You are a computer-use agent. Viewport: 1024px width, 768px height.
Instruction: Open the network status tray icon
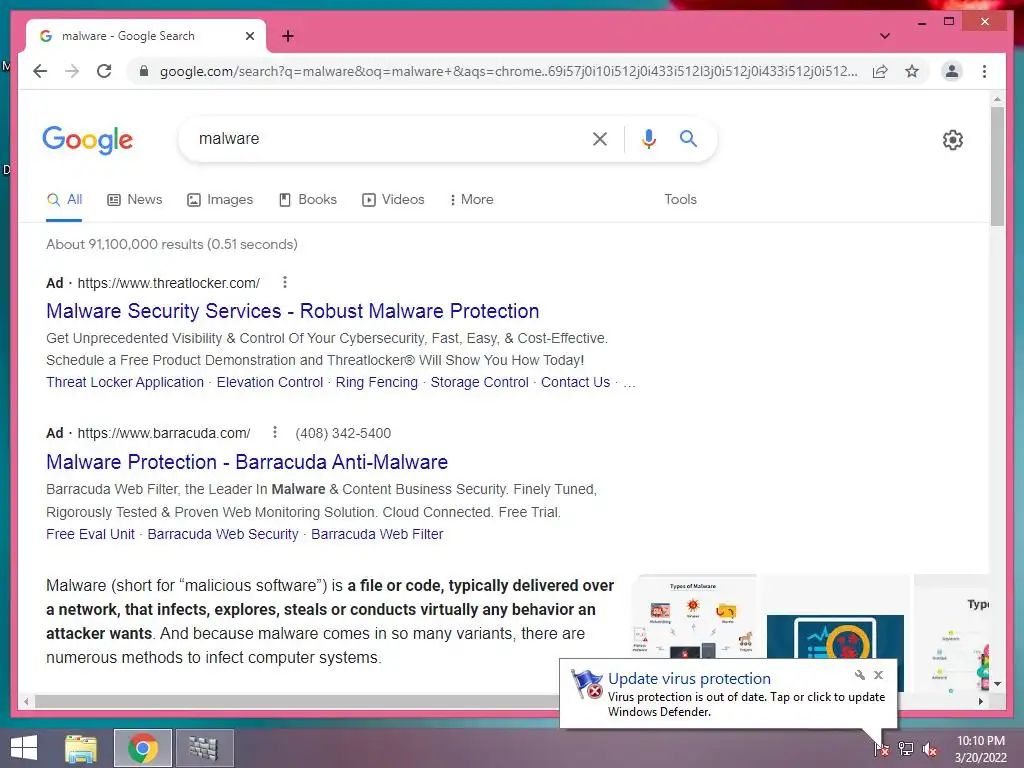pyautogui.click(x=906, y=748)
